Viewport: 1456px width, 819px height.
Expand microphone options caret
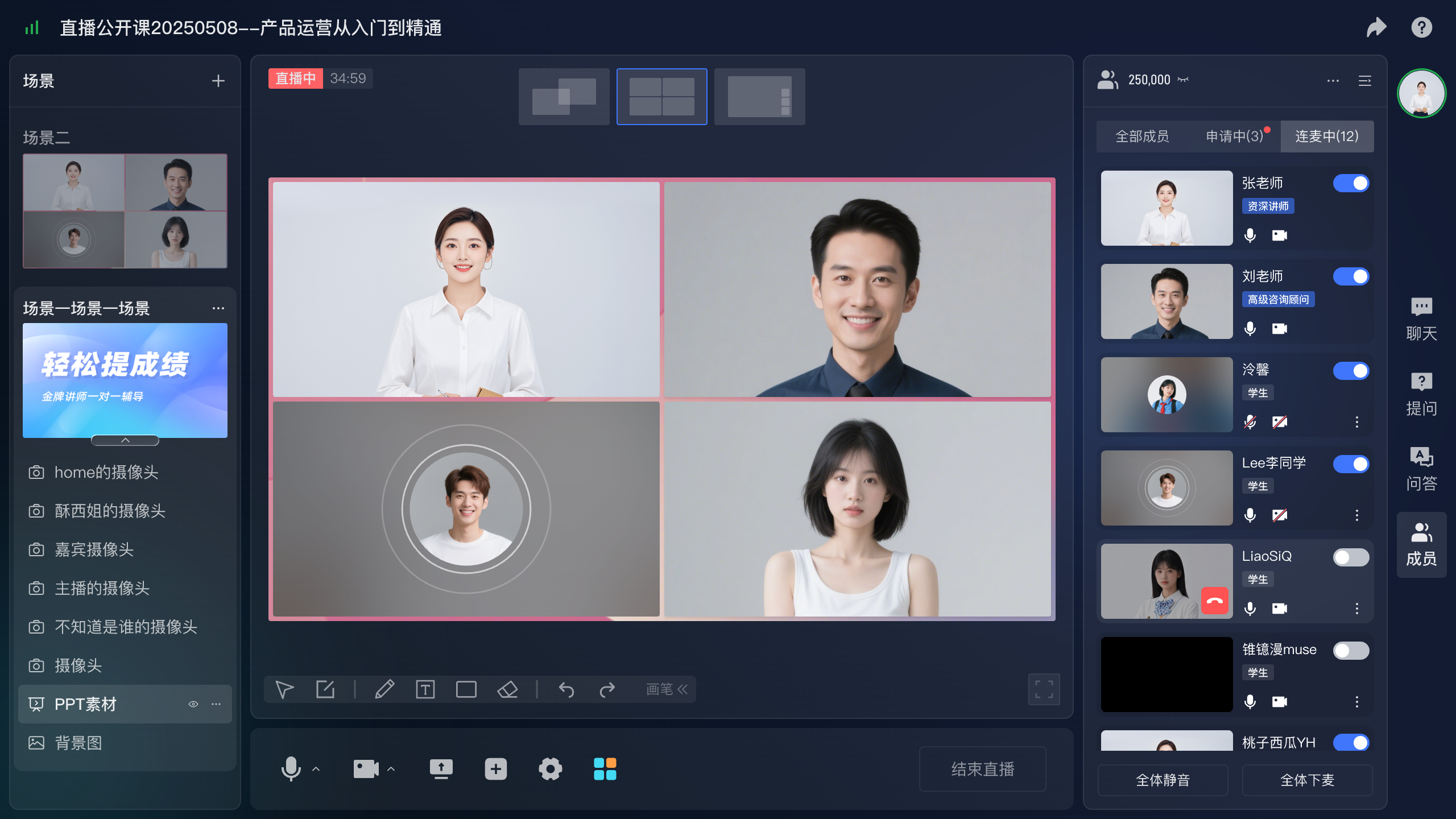pyautogui.click(x=316, y=769)
